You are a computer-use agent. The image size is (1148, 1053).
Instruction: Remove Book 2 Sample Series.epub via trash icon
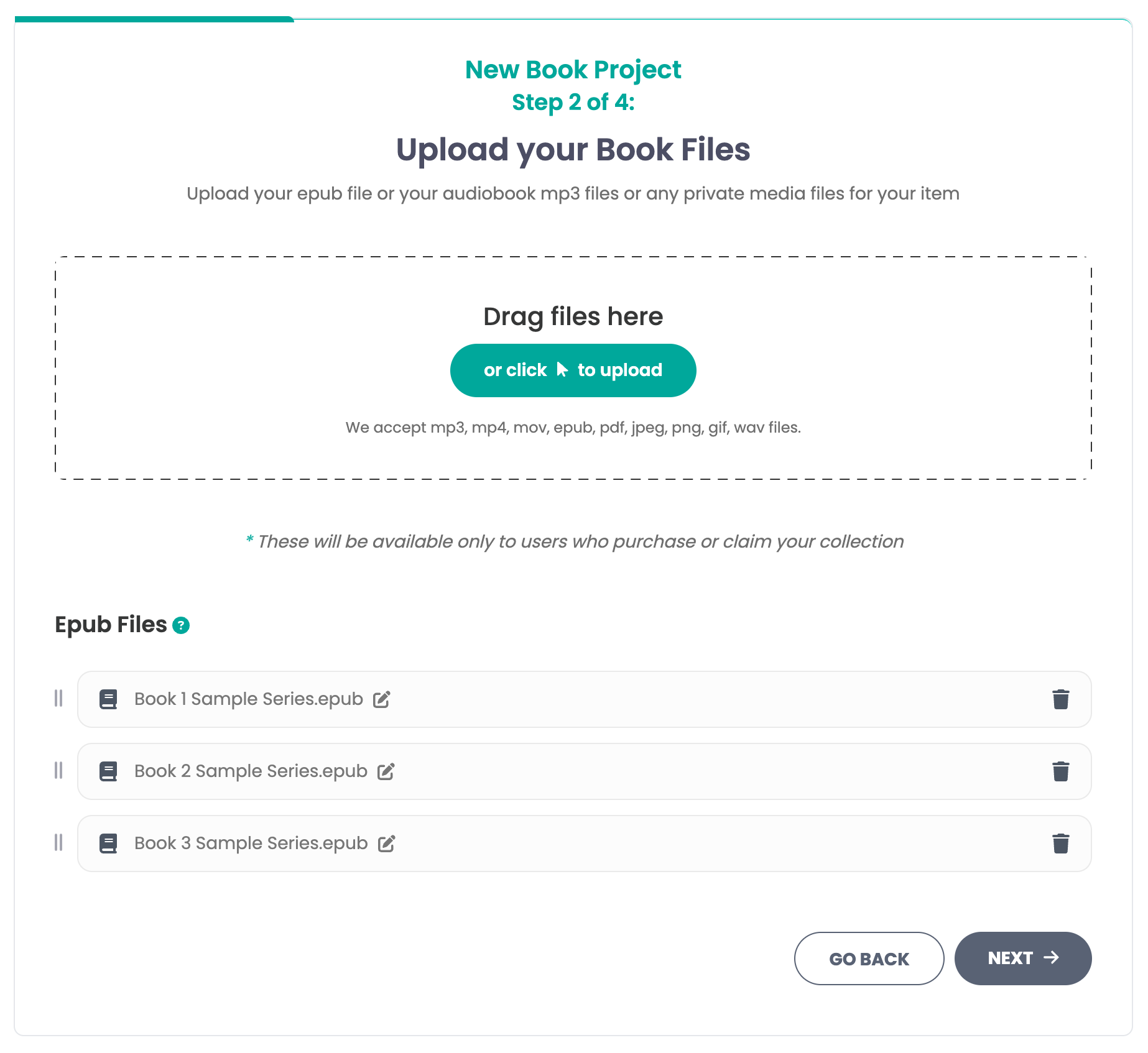tap(1060, 771)
